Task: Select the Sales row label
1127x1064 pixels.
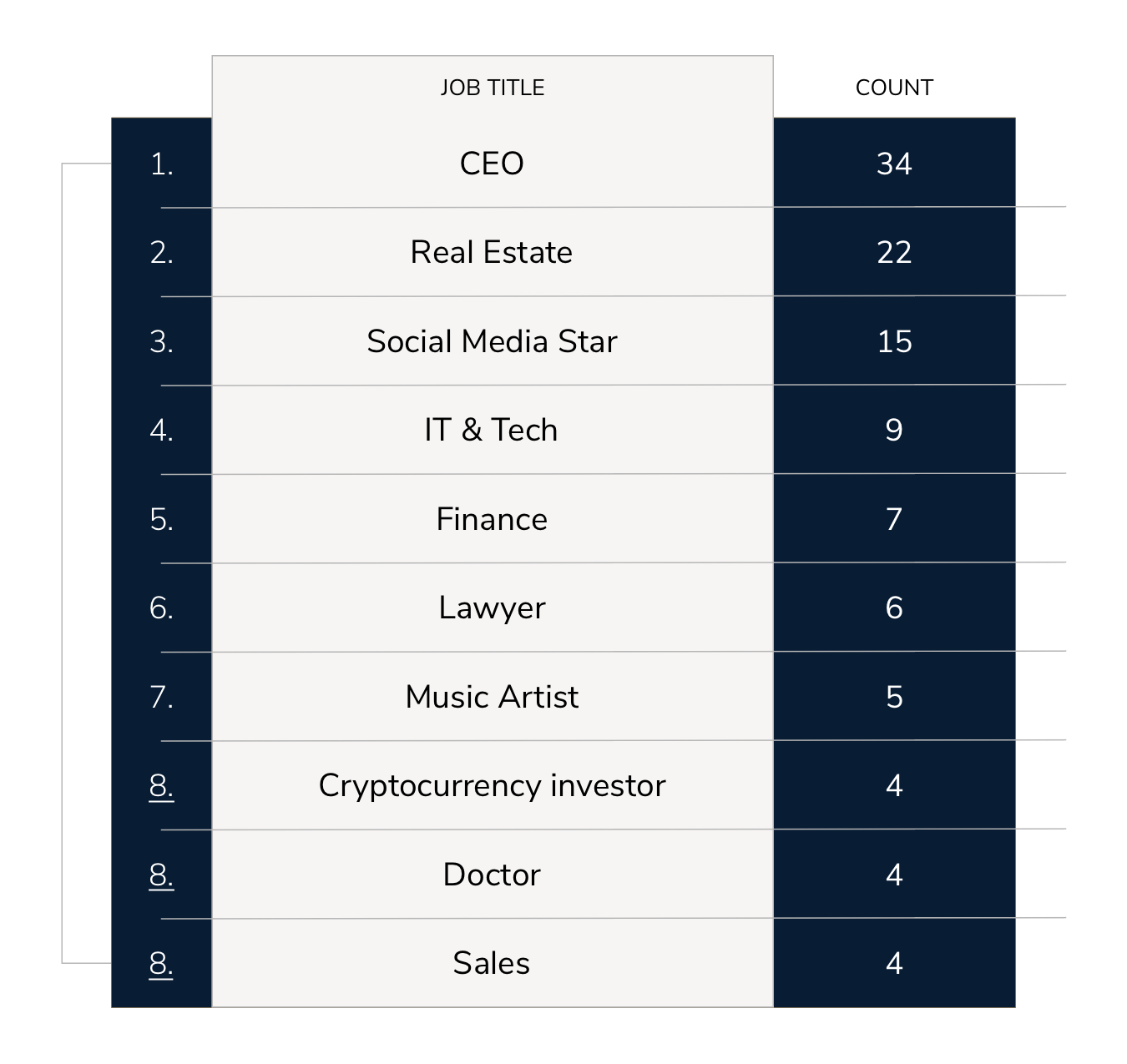Action: pyautogui.click(x=492, y=963)
